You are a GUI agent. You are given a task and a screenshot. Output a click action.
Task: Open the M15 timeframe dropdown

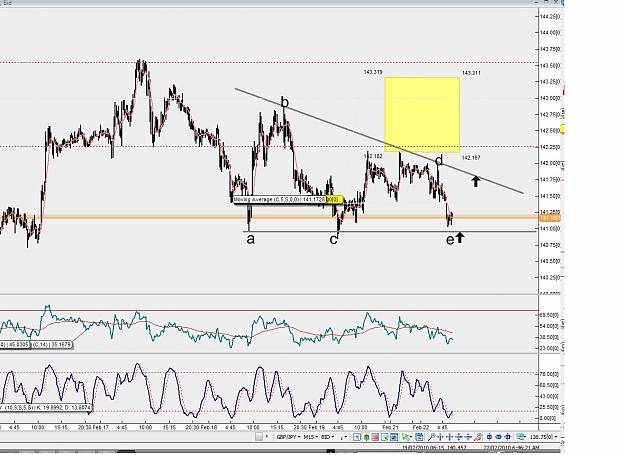(x=311, y=437)
